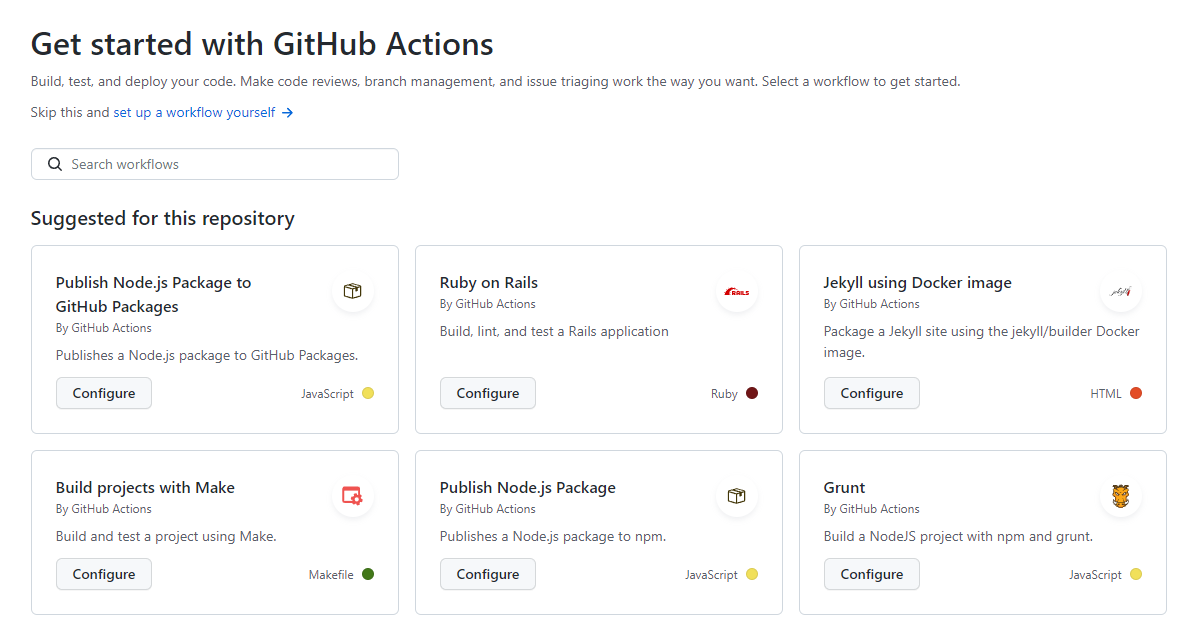
Task: Configure the Ruby on Rails workflow
Action: pyautogui.click(x=488, y=393)
